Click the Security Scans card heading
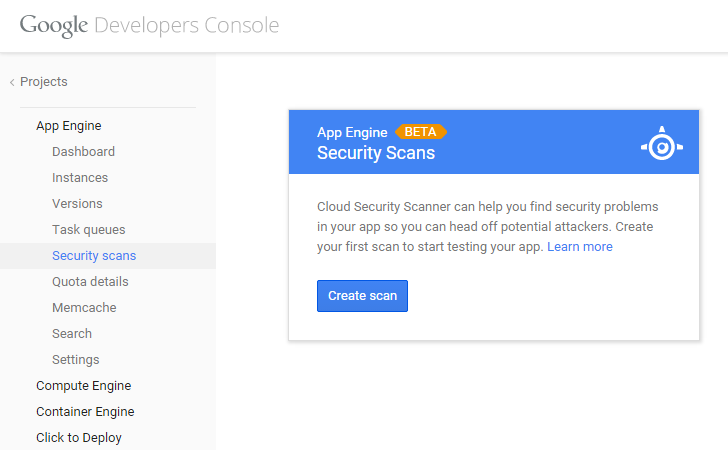This screenshot has height=450, width=728. click(x=376, y=153)
